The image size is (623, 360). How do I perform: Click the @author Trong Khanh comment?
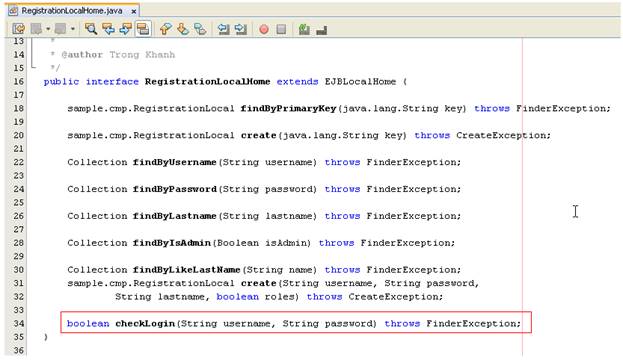[x=118, y=55]
